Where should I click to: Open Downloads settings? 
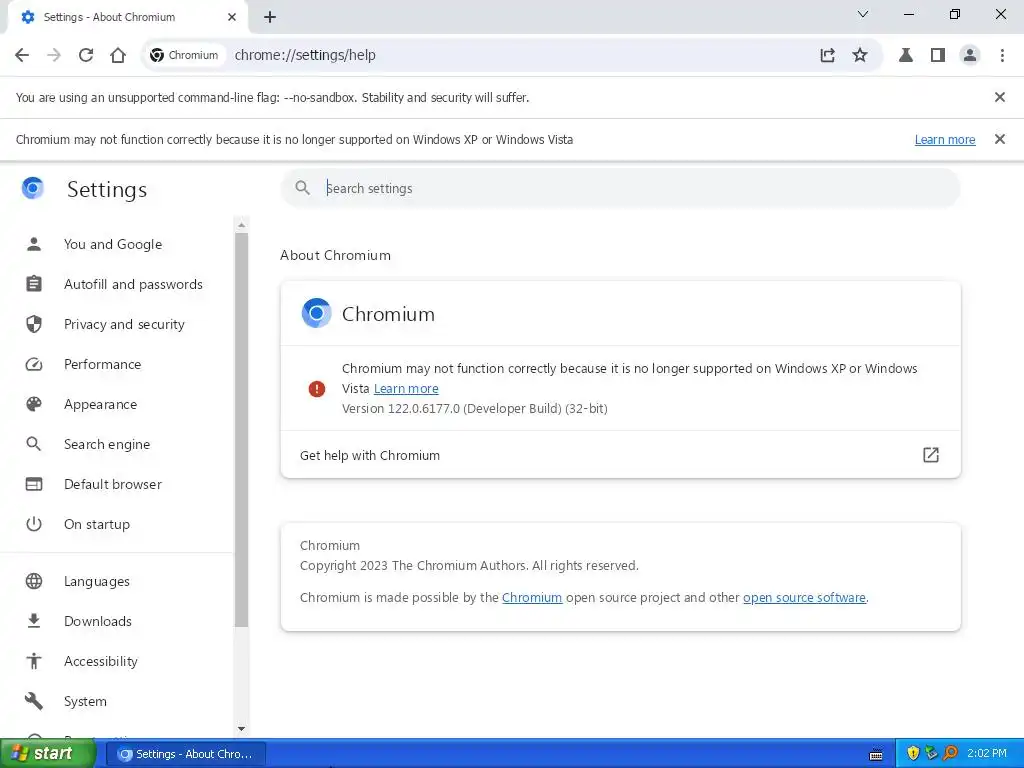pyautogui.click(x=98, y=621)
